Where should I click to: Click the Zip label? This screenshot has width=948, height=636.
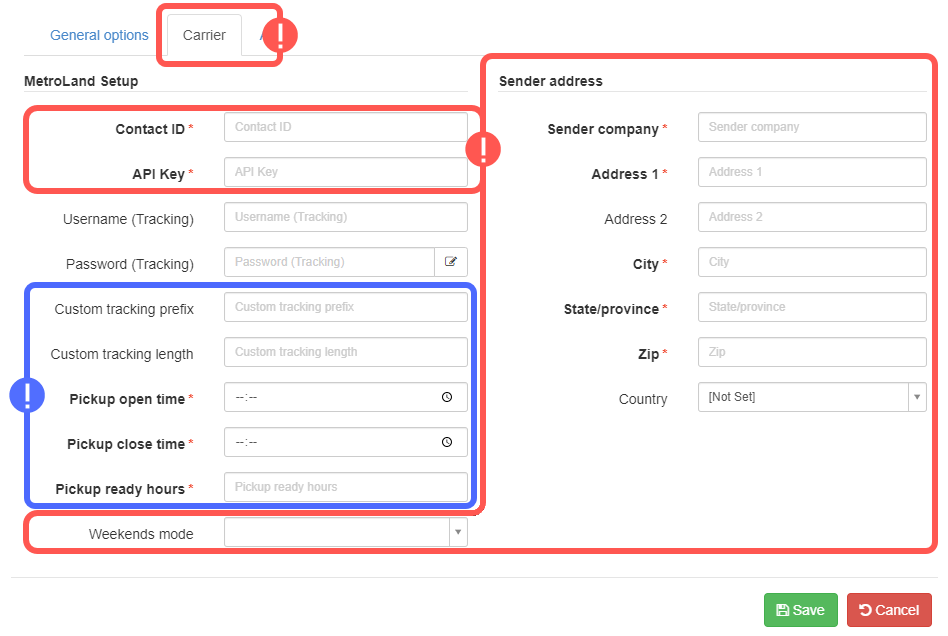pos(649,354)
